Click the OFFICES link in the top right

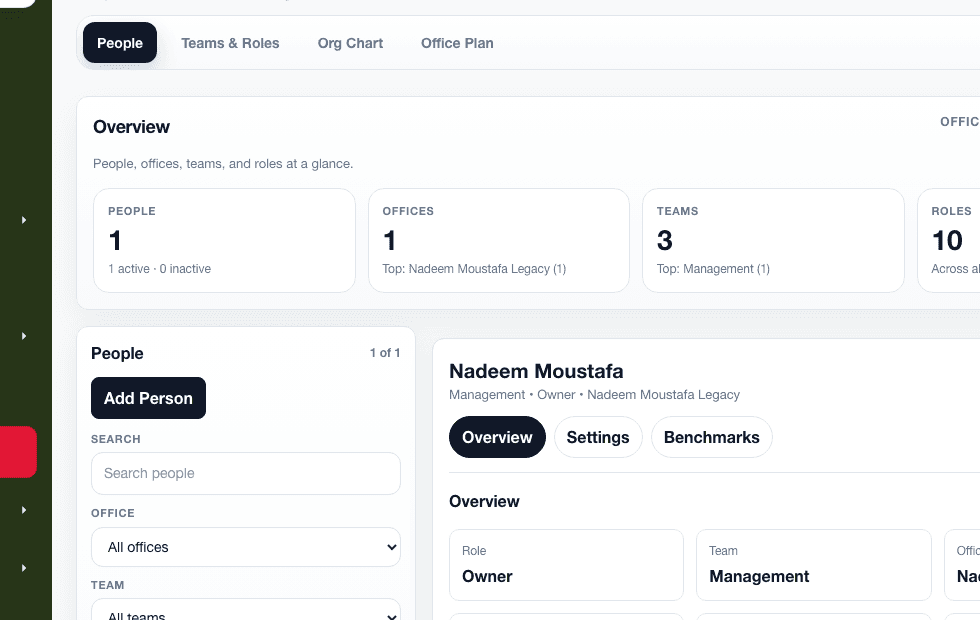pyautogui.click(x=960, y=121)
